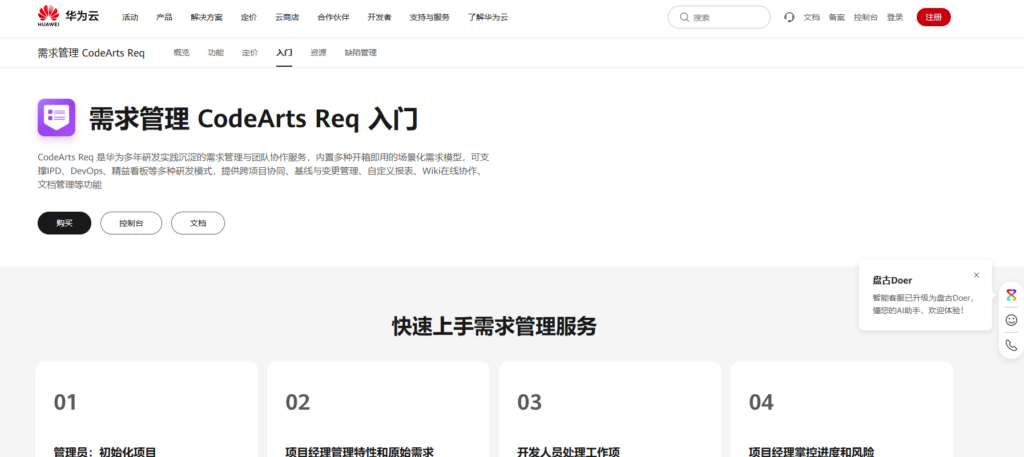Click the search input field
Image resolution: width=1024 pixels, height=457 pixels.
tap(726, 17)
